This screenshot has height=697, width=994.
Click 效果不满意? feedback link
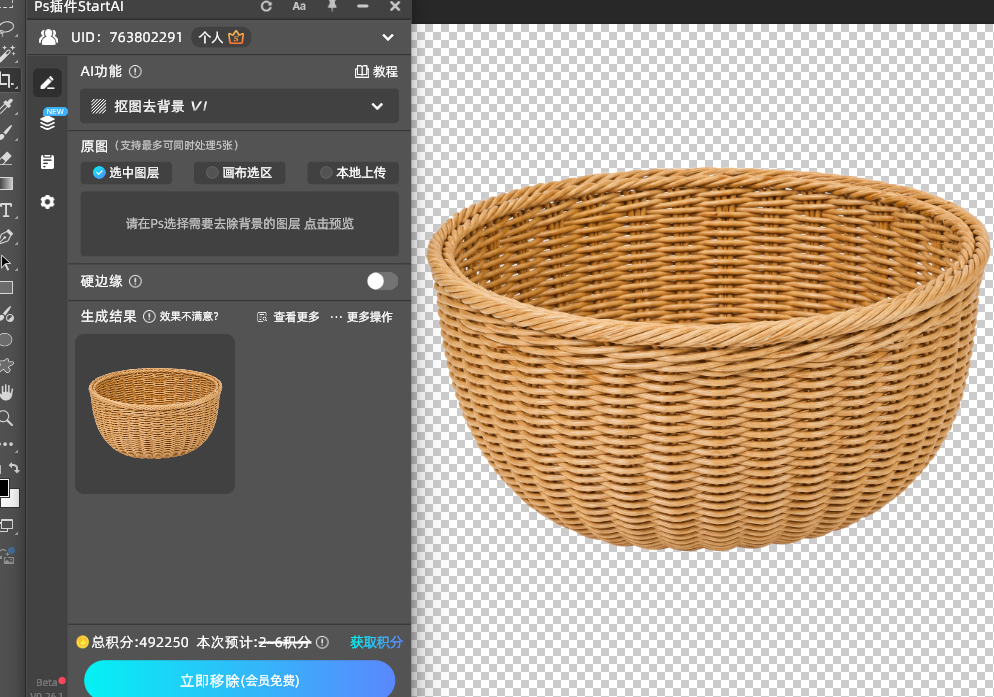[x=189, y=316]
